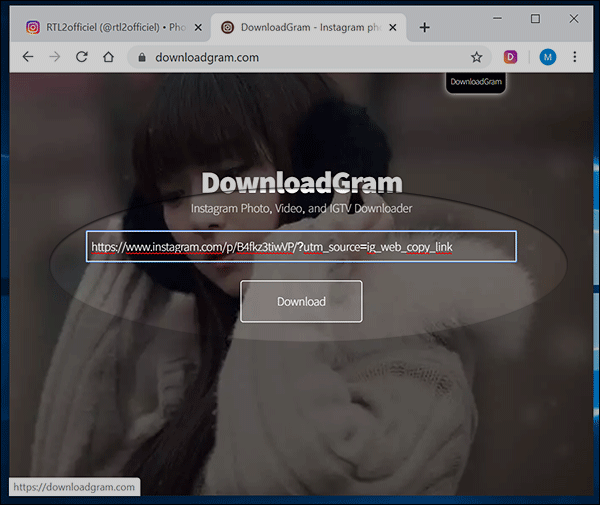Focus the downloadgram.com address bar

pos(300,57)
